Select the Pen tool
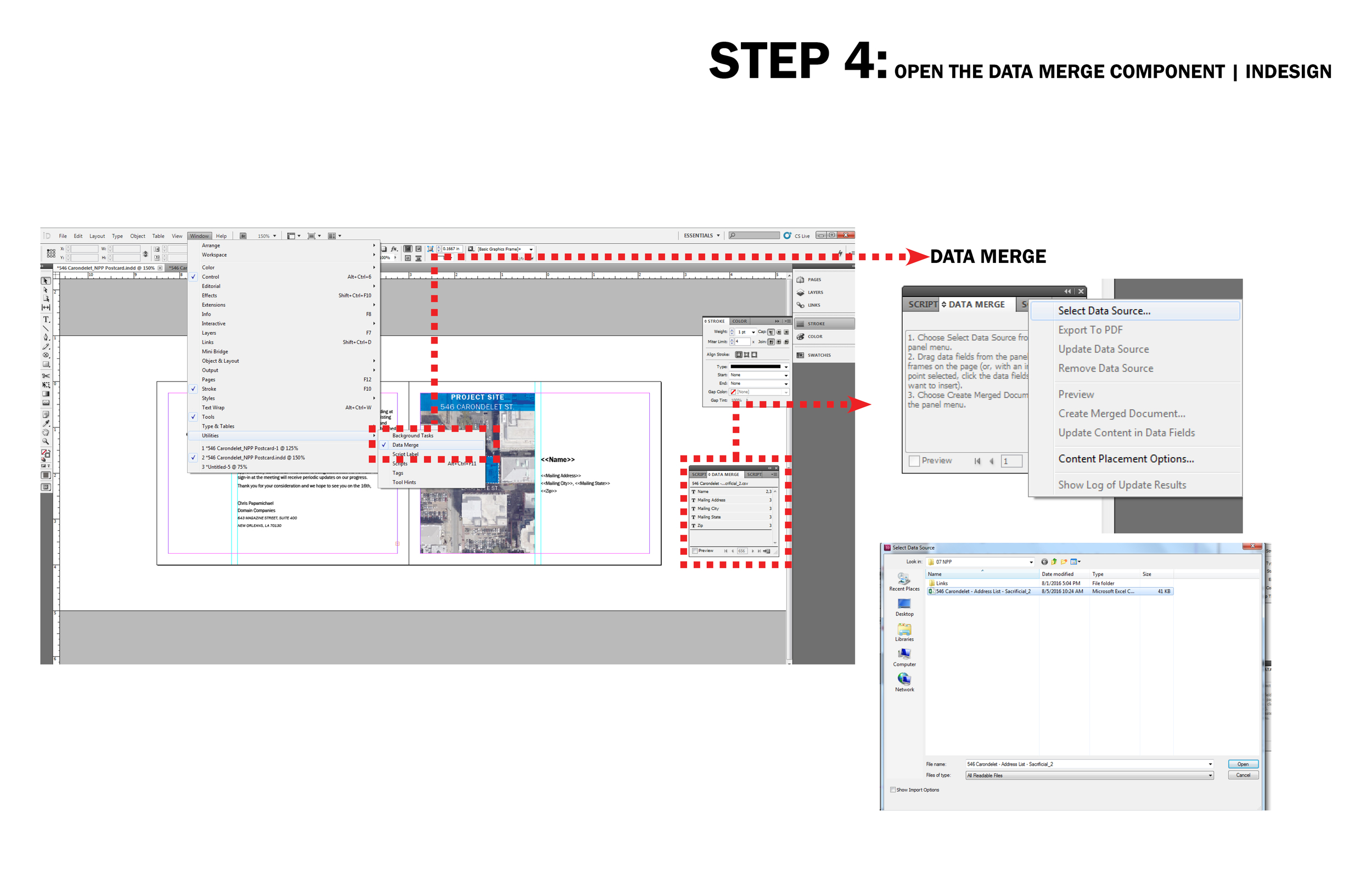Screen dimensions: 1372x888 click(46, 338)
